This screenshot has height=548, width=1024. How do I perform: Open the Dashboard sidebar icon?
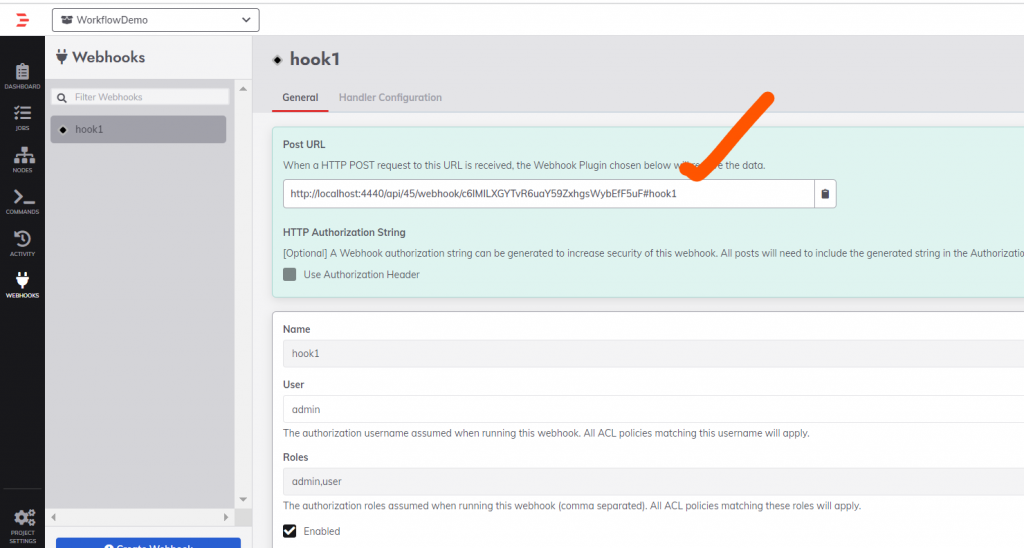[22, 75]
